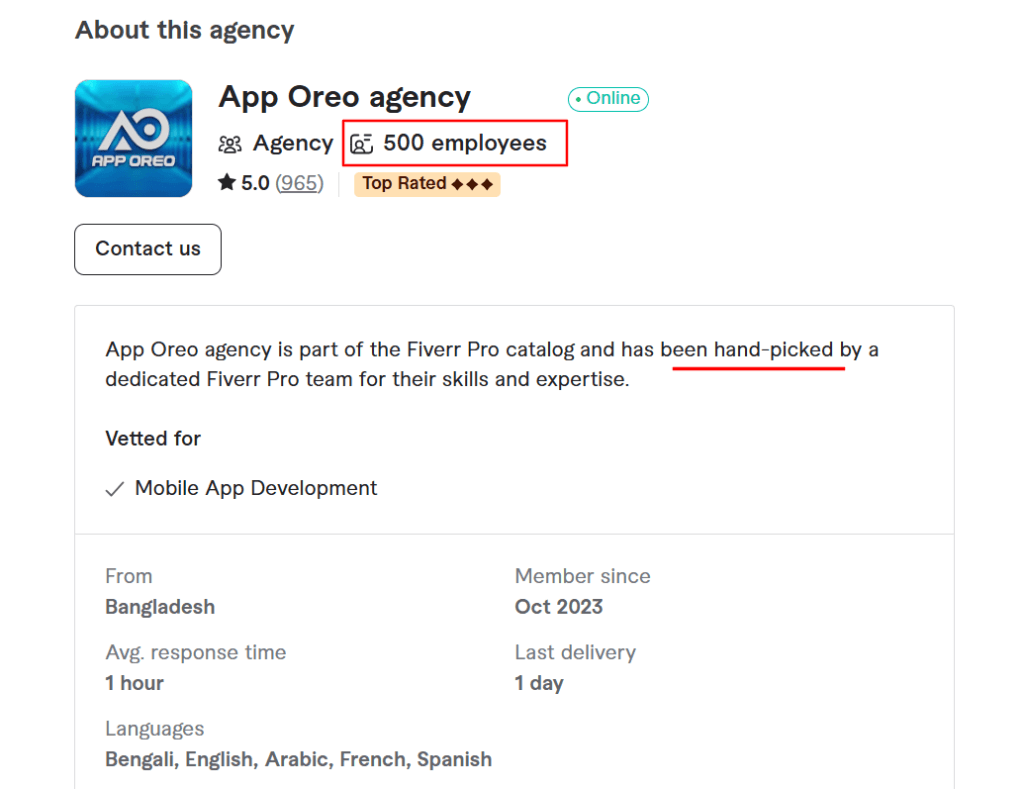This screenshot has height=789, width=1024.
Task: Toggle the Online status indicator
Action: pos(608,99)
